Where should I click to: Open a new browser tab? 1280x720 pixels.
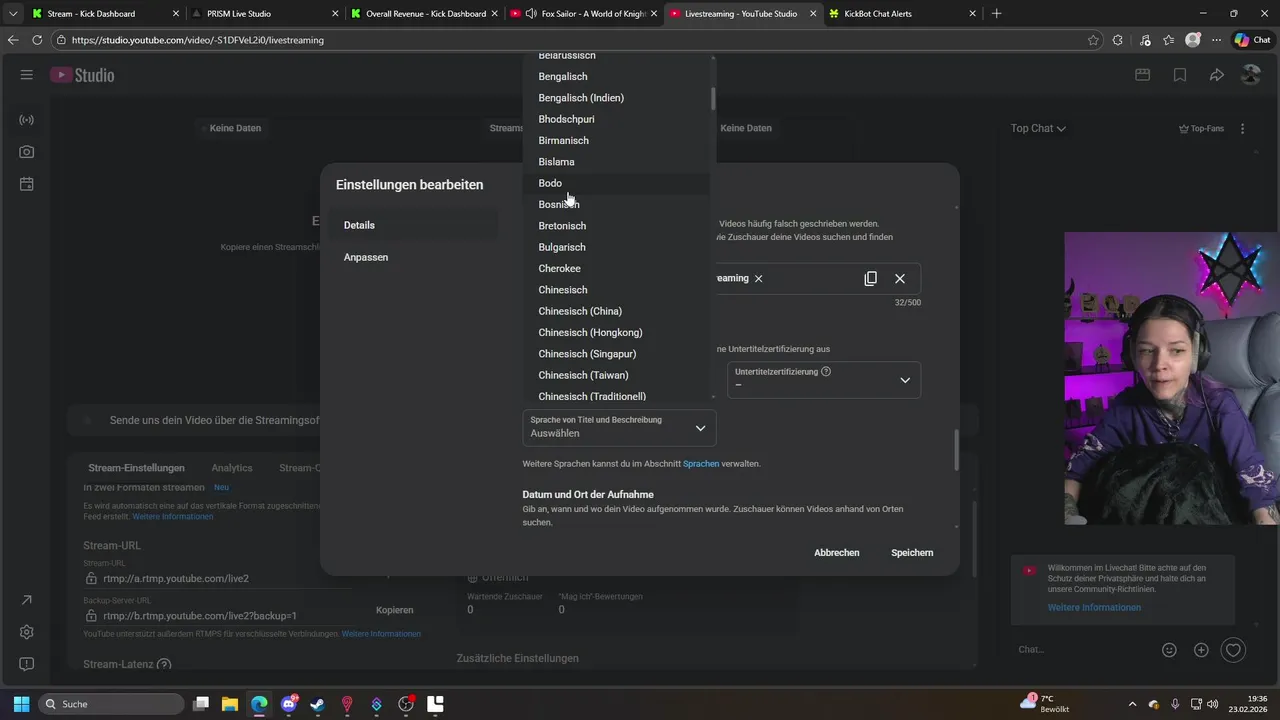[996, 14]
